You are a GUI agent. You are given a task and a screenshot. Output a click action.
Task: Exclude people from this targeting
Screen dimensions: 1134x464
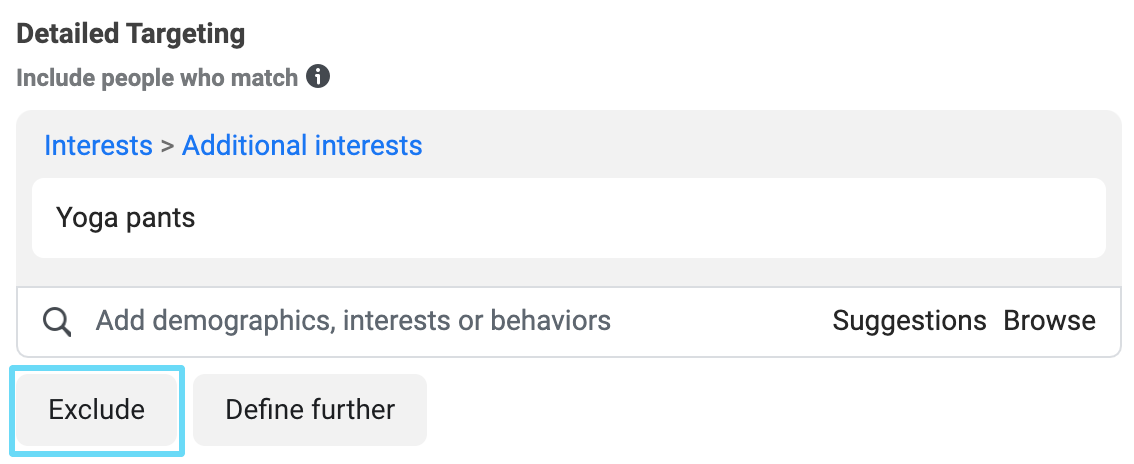[x=97, y=410]
